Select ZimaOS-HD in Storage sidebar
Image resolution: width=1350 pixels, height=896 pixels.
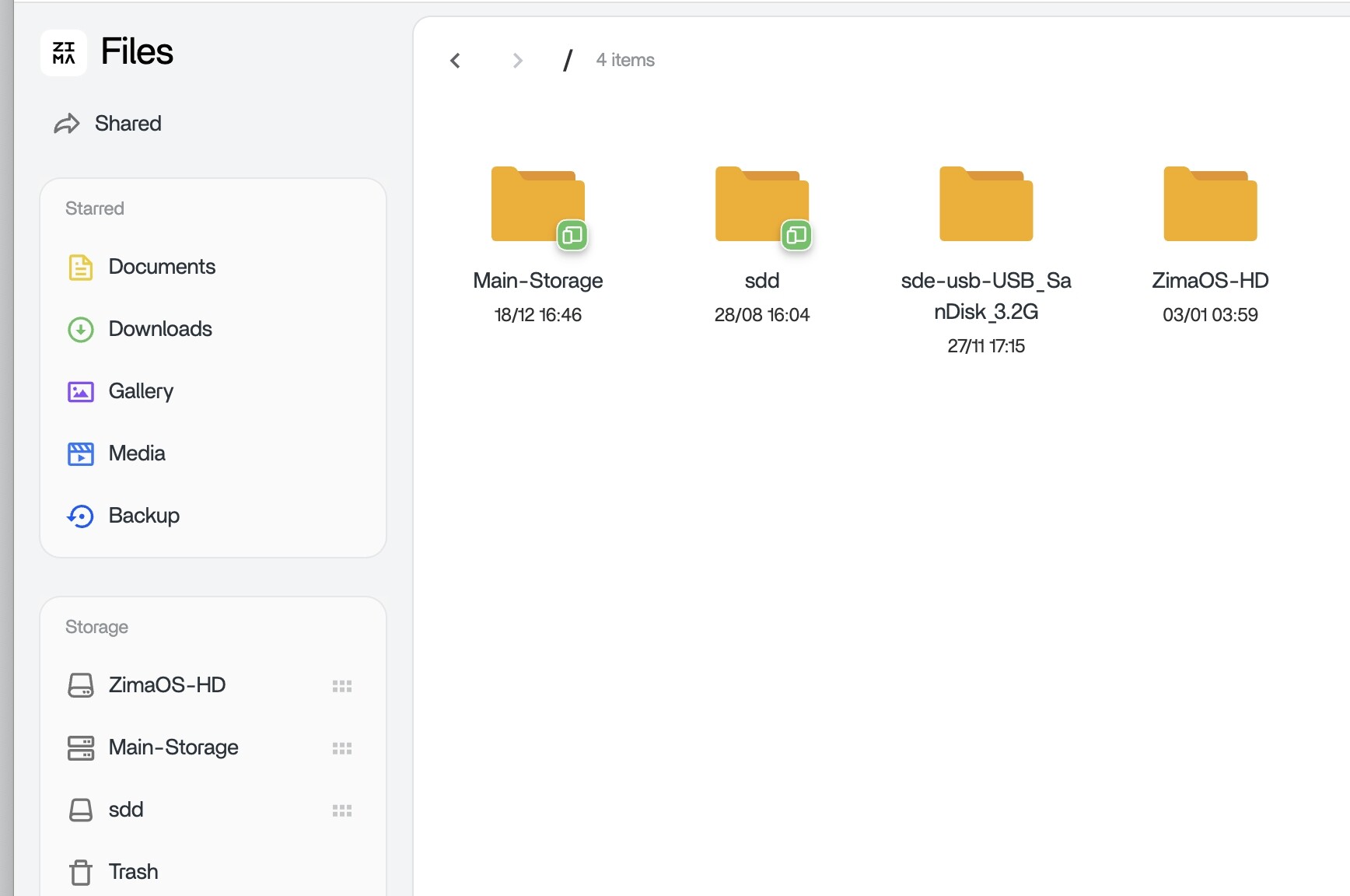click(x=166, y=685)
